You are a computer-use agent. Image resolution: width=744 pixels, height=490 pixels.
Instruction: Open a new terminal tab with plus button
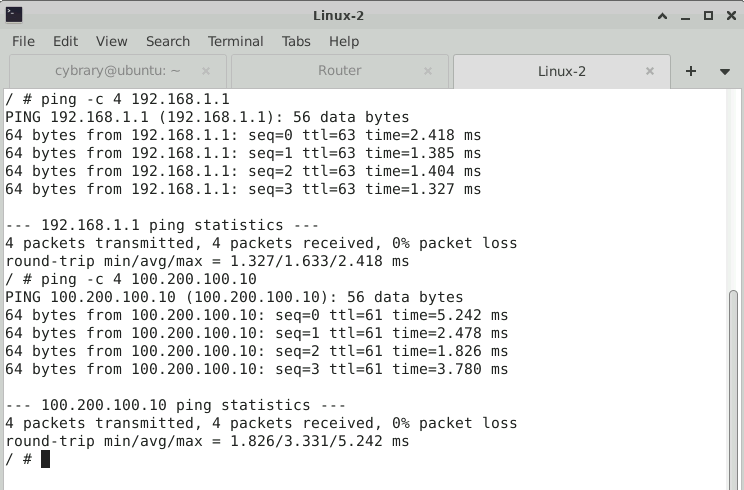pos(690,71)
